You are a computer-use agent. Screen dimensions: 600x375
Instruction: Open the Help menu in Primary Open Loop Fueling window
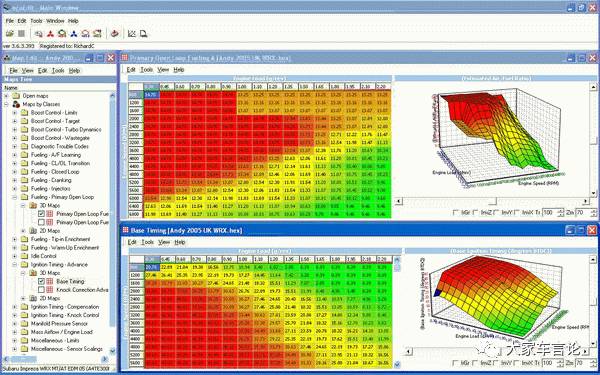pyautogui.click(x=179, y=70)
